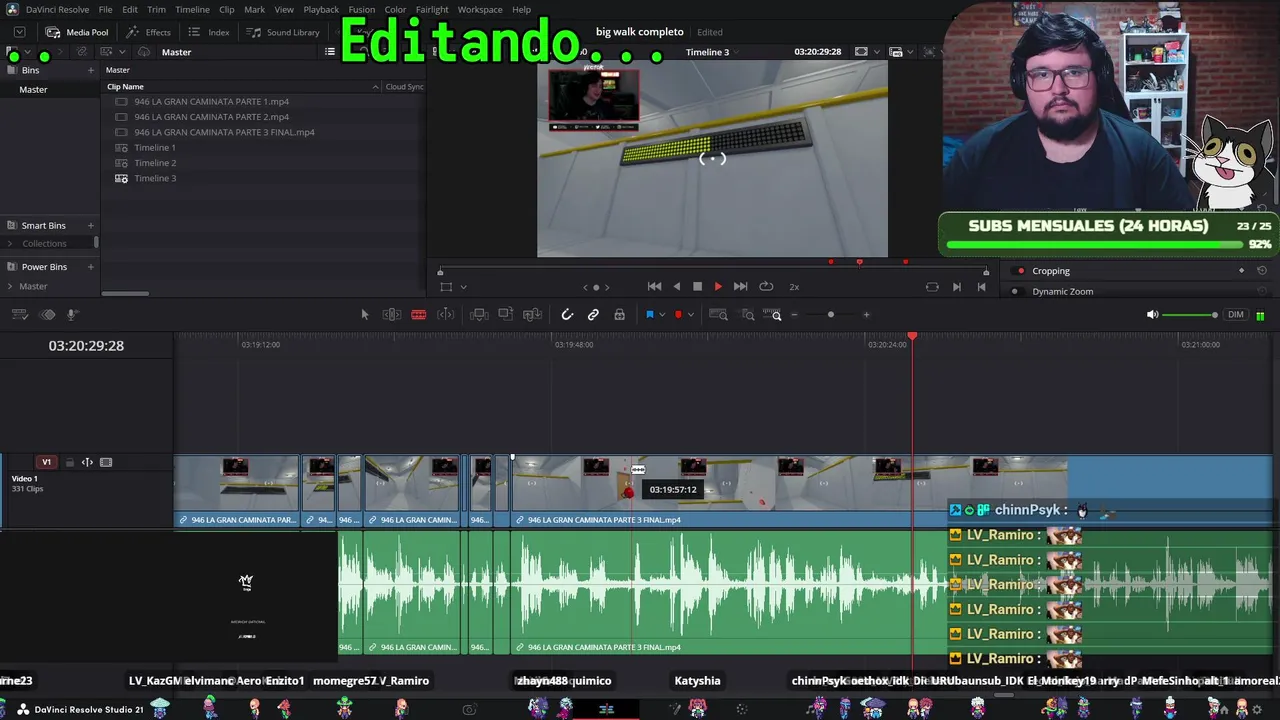Image resolution: width=1280 pixels, height=720 pixels.
Task: Add a new Power Bin
Action: tap(90, 267)
